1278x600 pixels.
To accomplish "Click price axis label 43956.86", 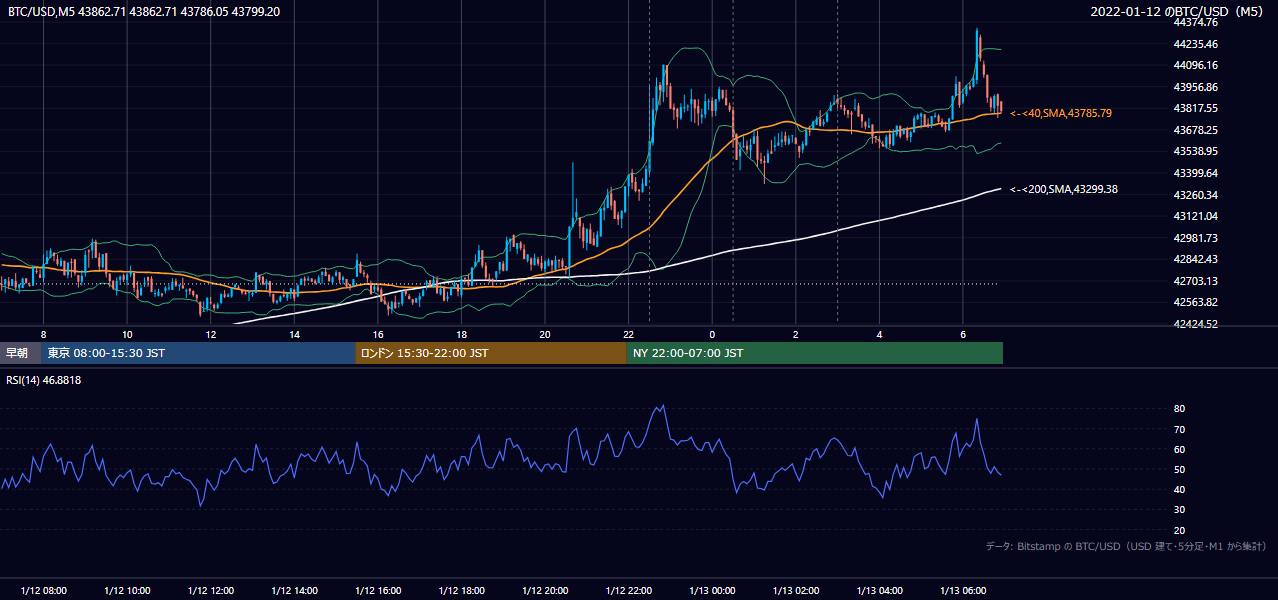I will point(1196,87).
